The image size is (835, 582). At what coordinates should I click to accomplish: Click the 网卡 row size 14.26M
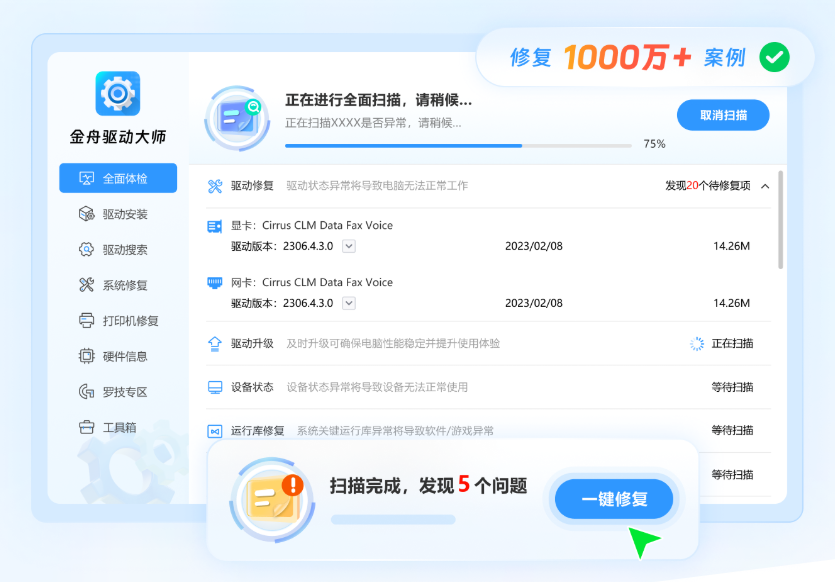coord(731,303)
